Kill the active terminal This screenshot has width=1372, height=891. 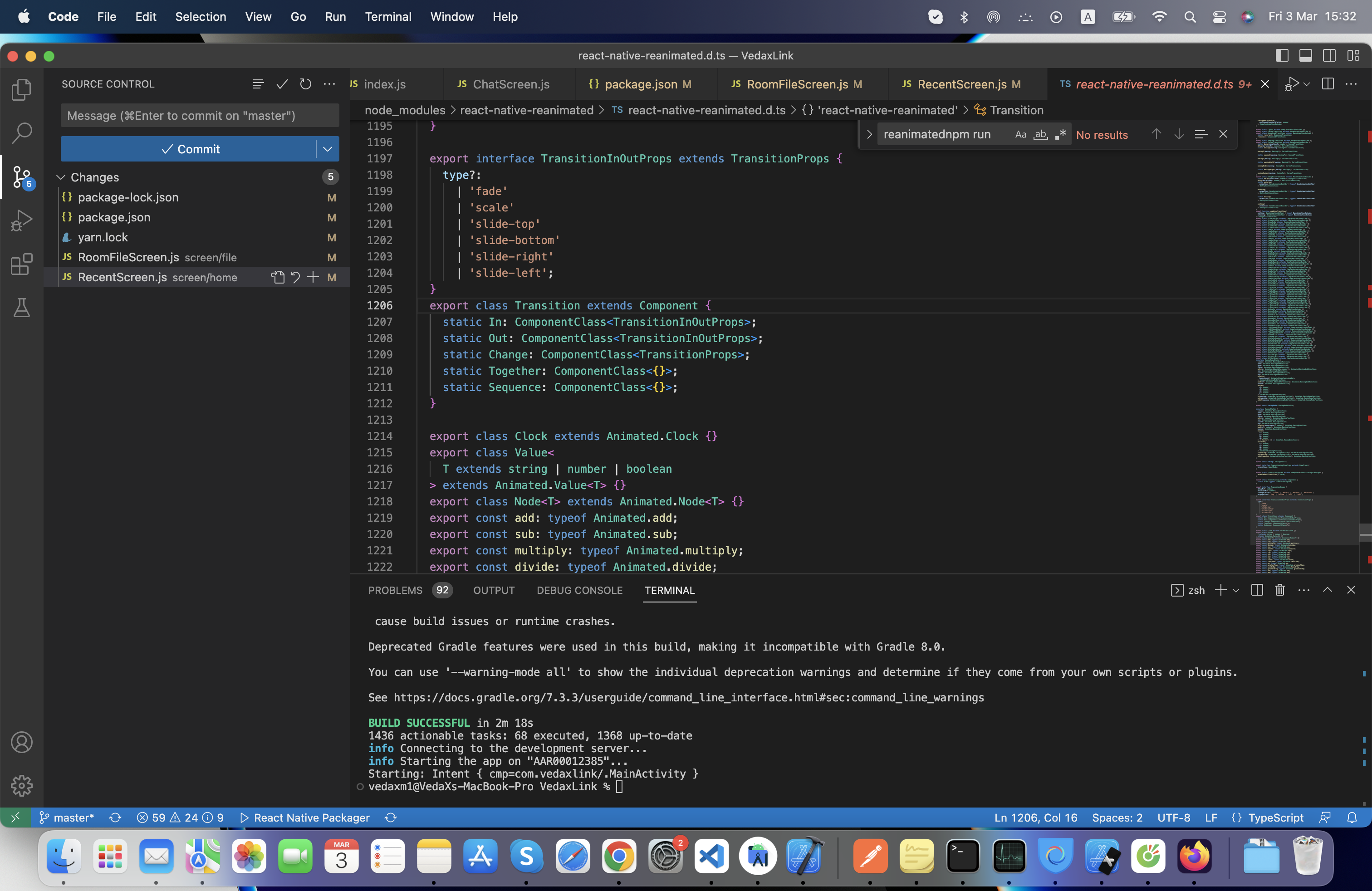click(1279, 590)
